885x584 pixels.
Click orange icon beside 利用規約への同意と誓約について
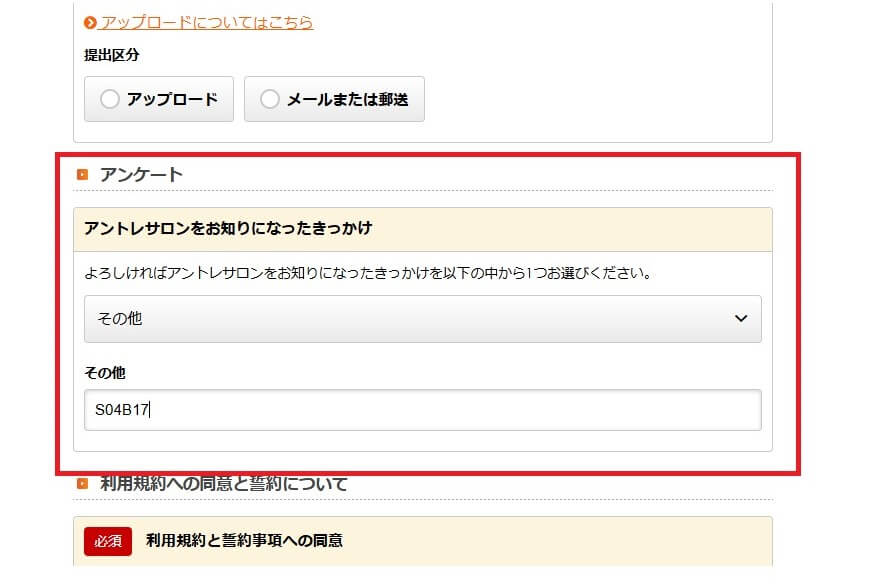tap(83, 484)
